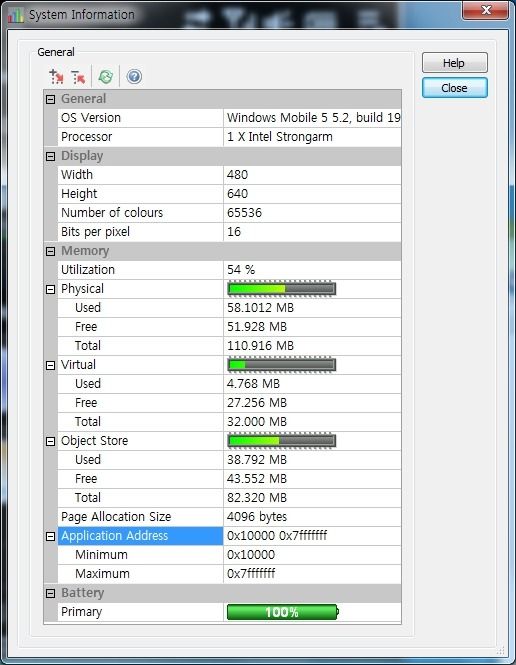Click the System Information title bar icon

coord(16,15)
